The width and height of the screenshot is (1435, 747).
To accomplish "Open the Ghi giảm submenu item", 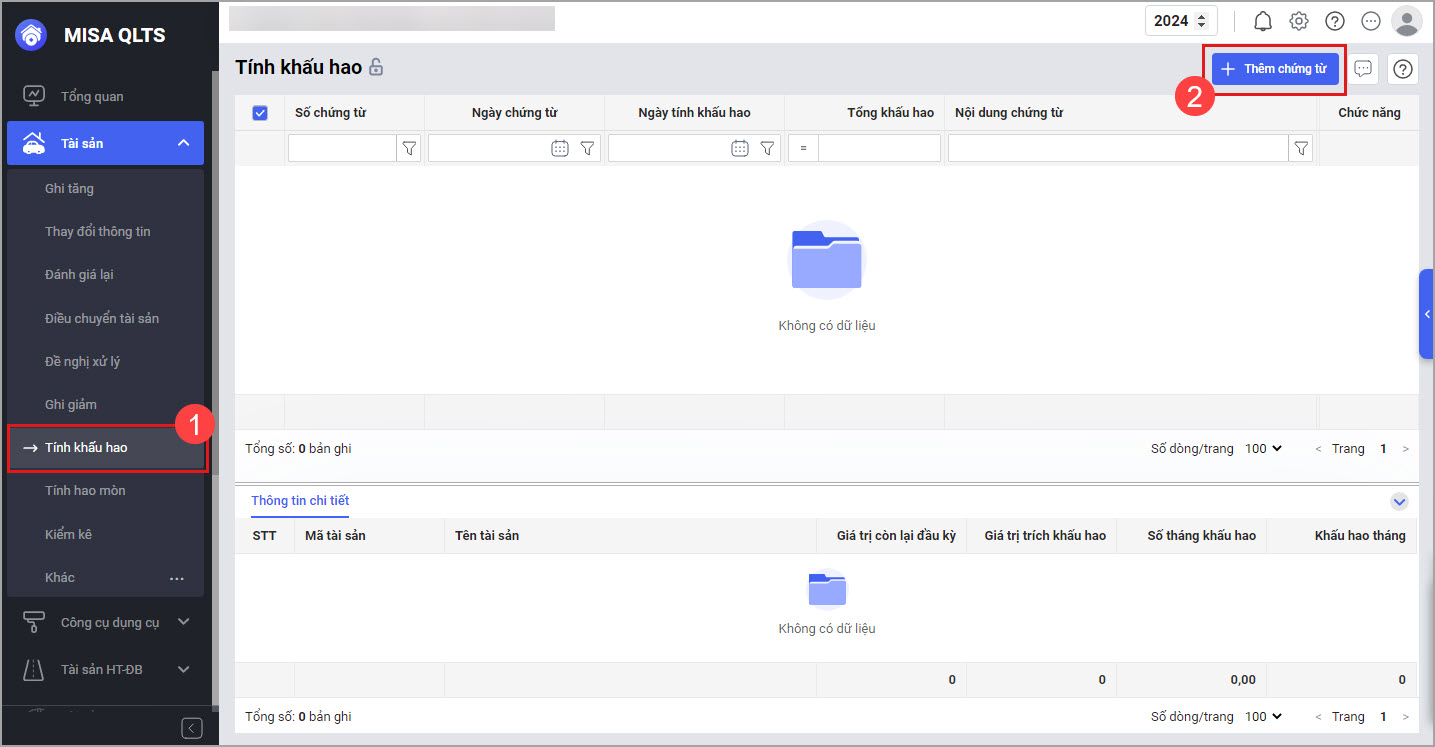I will click(x=105, y=404).
